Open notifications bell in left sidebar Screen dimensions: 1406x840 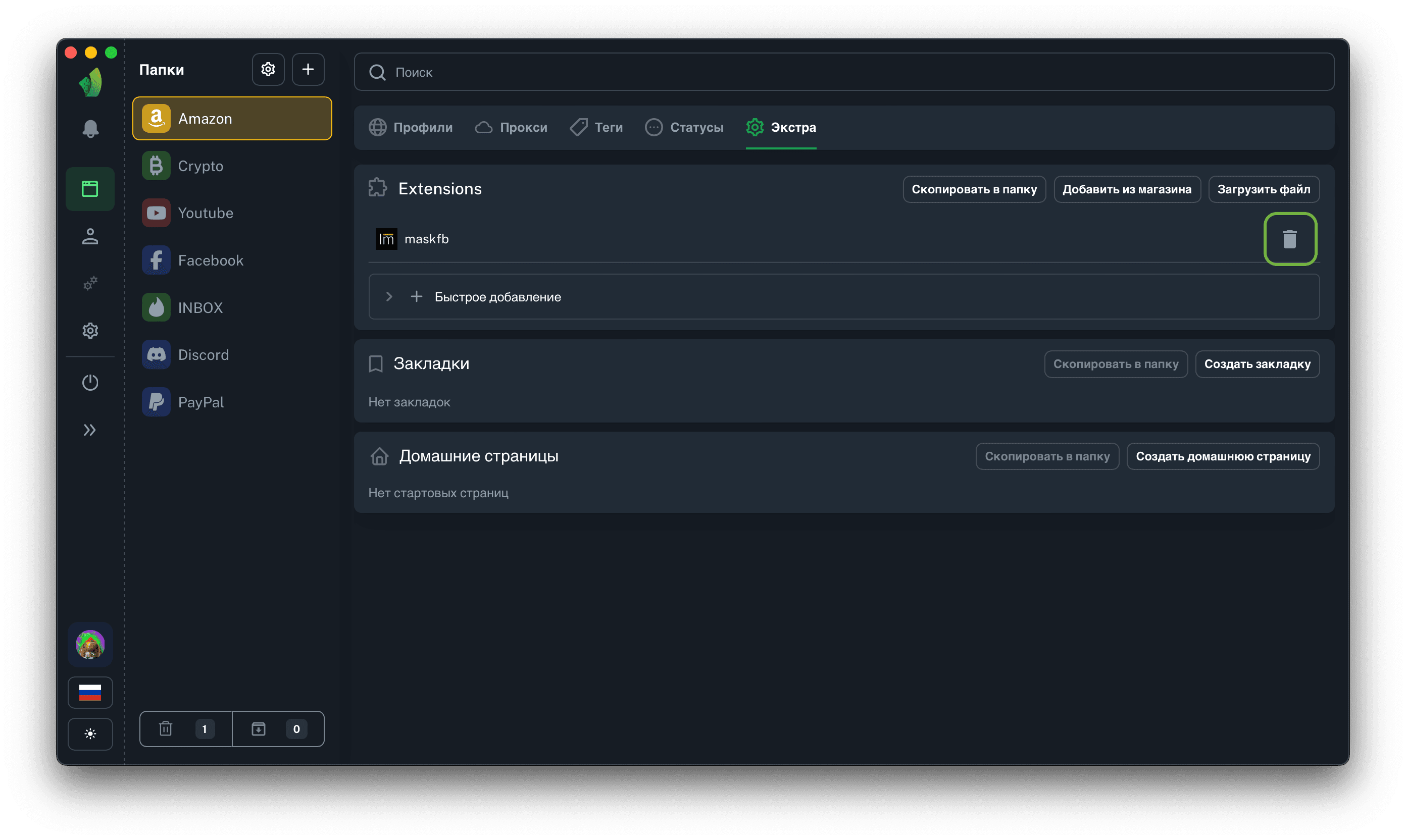[90, 129]
